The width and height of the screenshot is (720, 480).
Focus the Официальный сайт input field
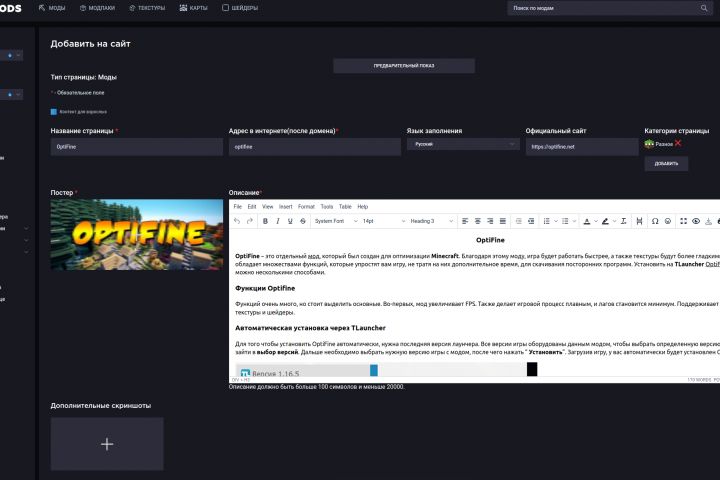(x=582, y=147)
